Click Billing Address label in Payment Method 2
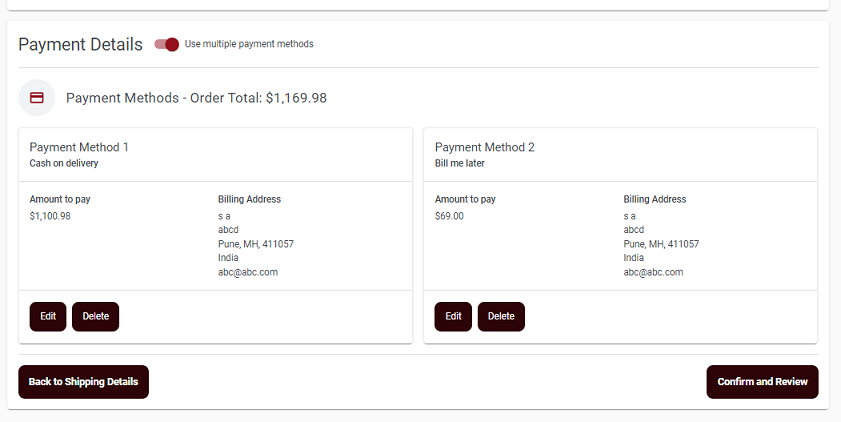This screenshot has width=841, height=422. pos(654,199)
